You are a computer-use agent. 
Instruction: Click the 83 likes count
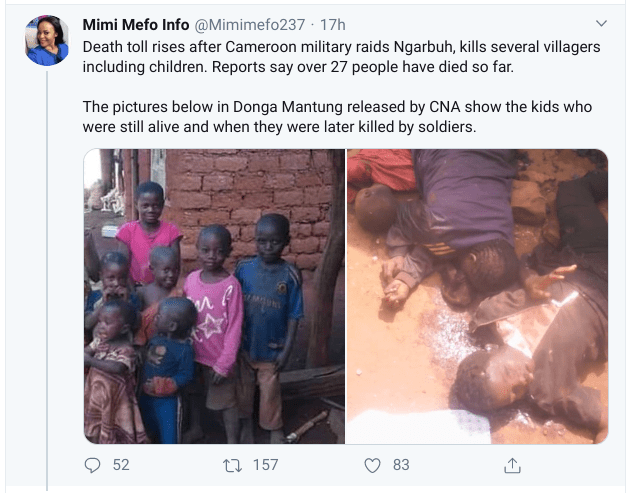tap(401, 465)
